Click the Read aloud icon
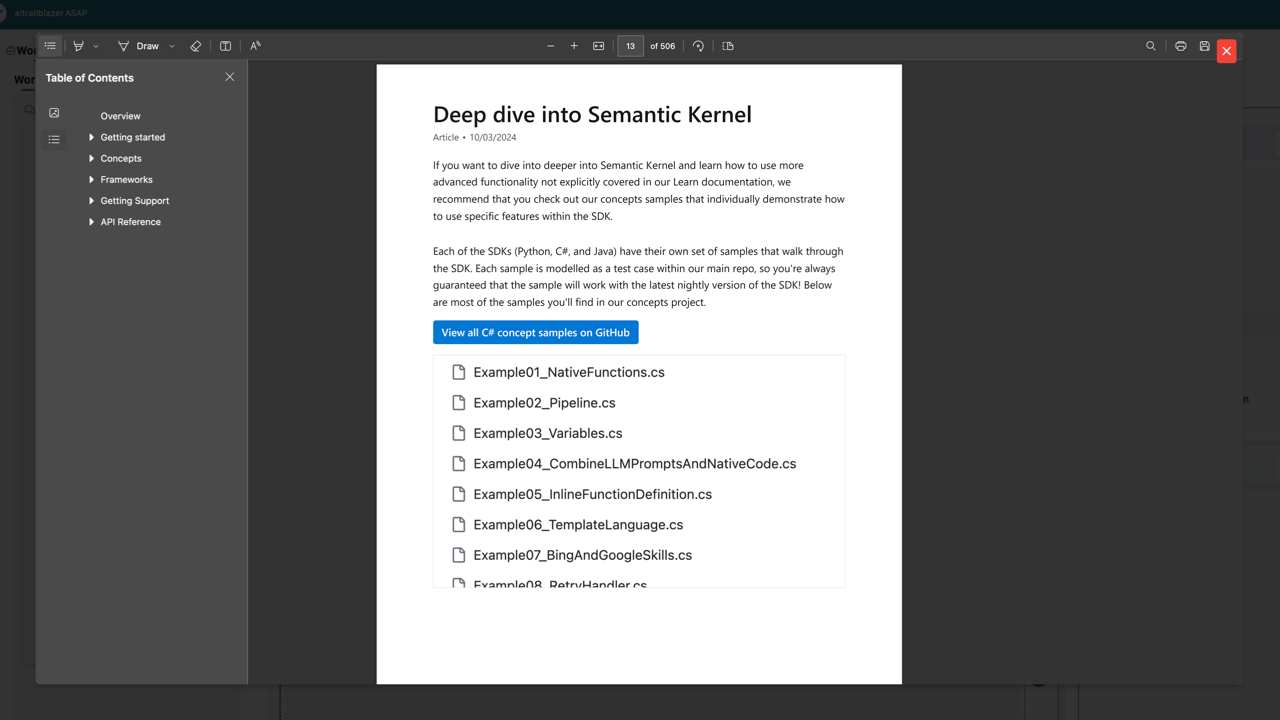This screenshot has height=720, width=1280. point(256,46)
